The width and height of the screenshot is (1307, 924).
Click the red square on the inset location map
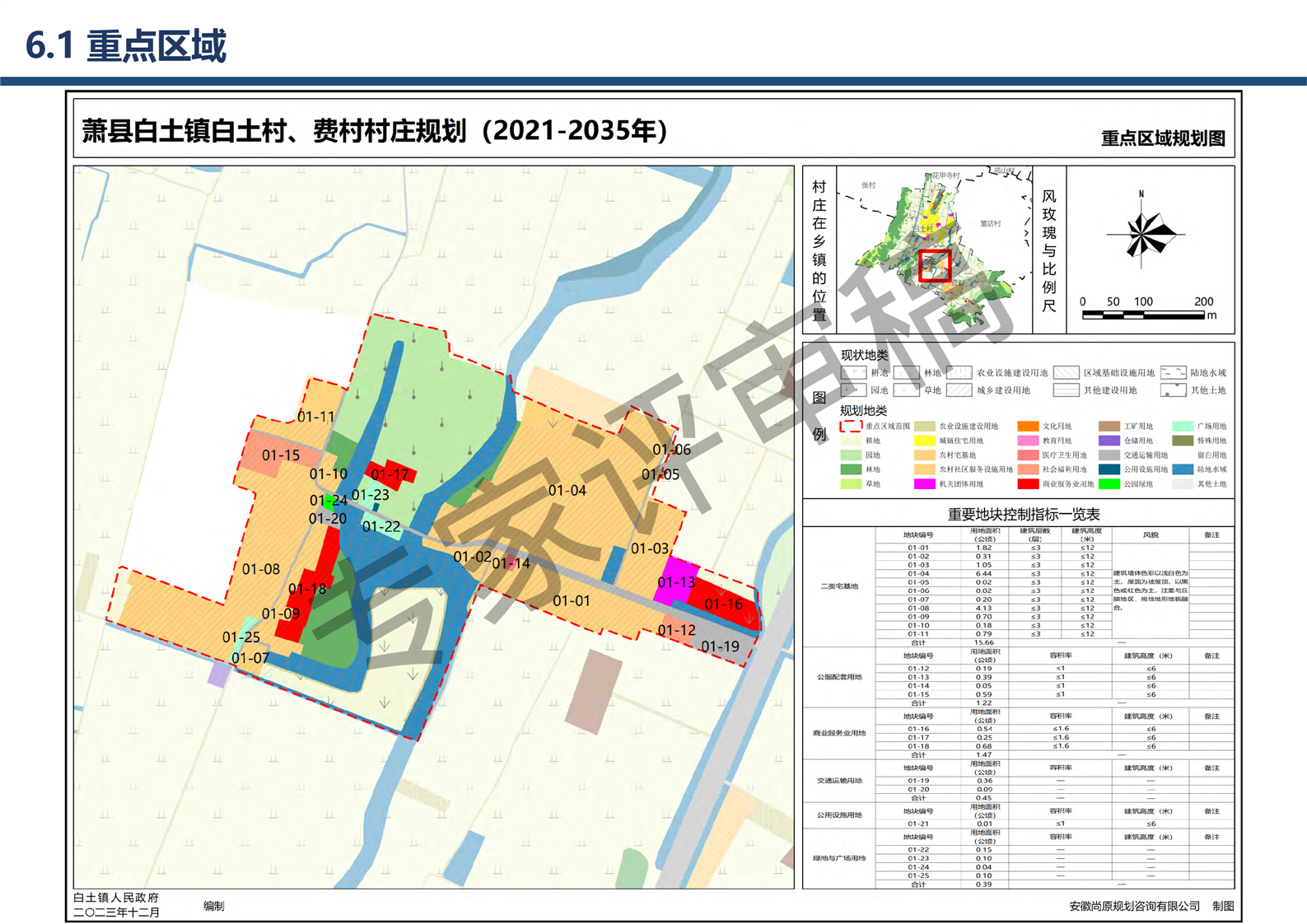point(935,266)
